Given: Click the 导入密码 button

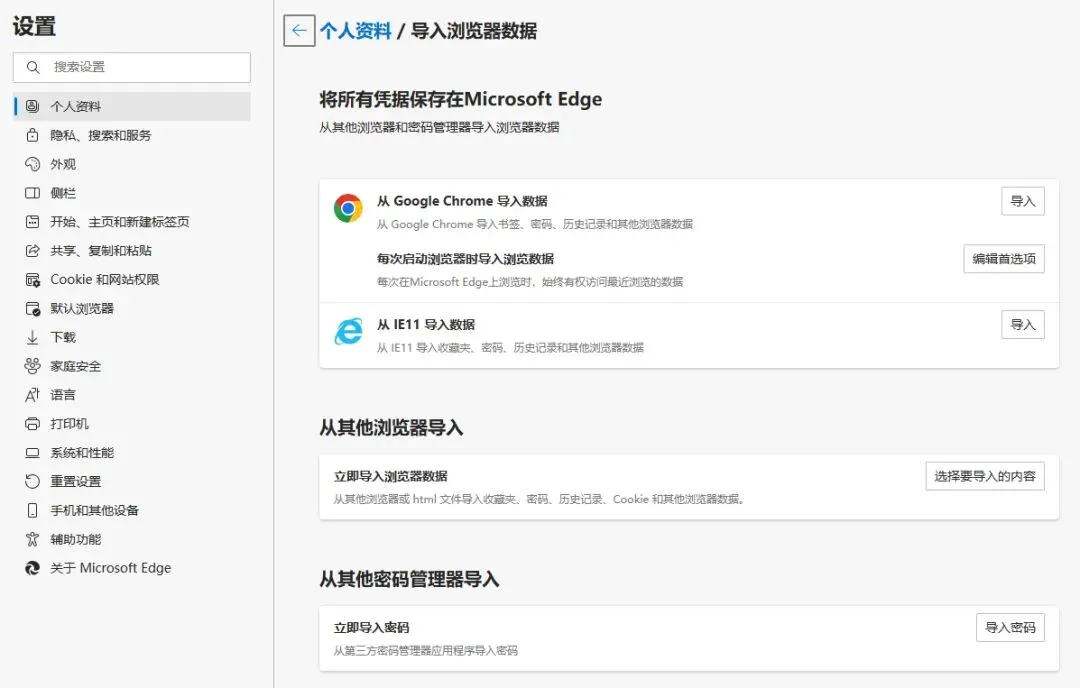Looking at the screenshot, I should 1010,627.
